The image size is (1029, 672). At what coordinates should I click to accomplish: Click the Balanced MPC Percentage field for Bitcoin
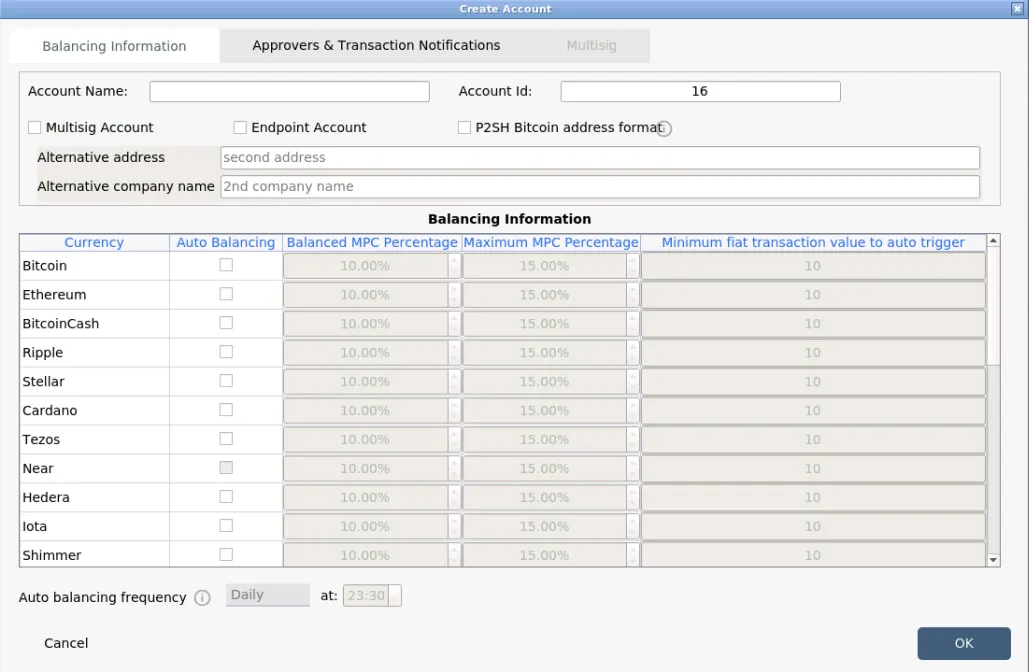(372, 266)
